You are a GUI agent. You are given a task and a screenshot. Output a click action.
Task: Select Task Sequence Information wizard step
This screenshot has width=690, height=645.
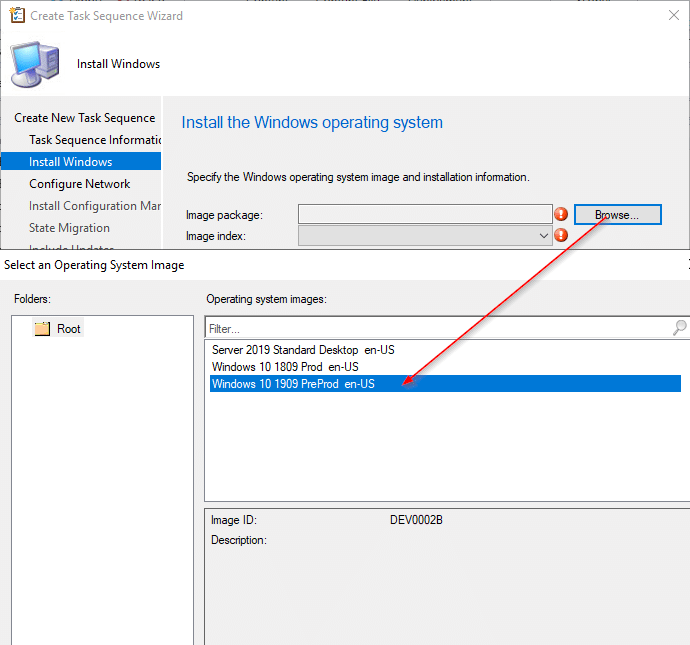click(x=95, y=140)
